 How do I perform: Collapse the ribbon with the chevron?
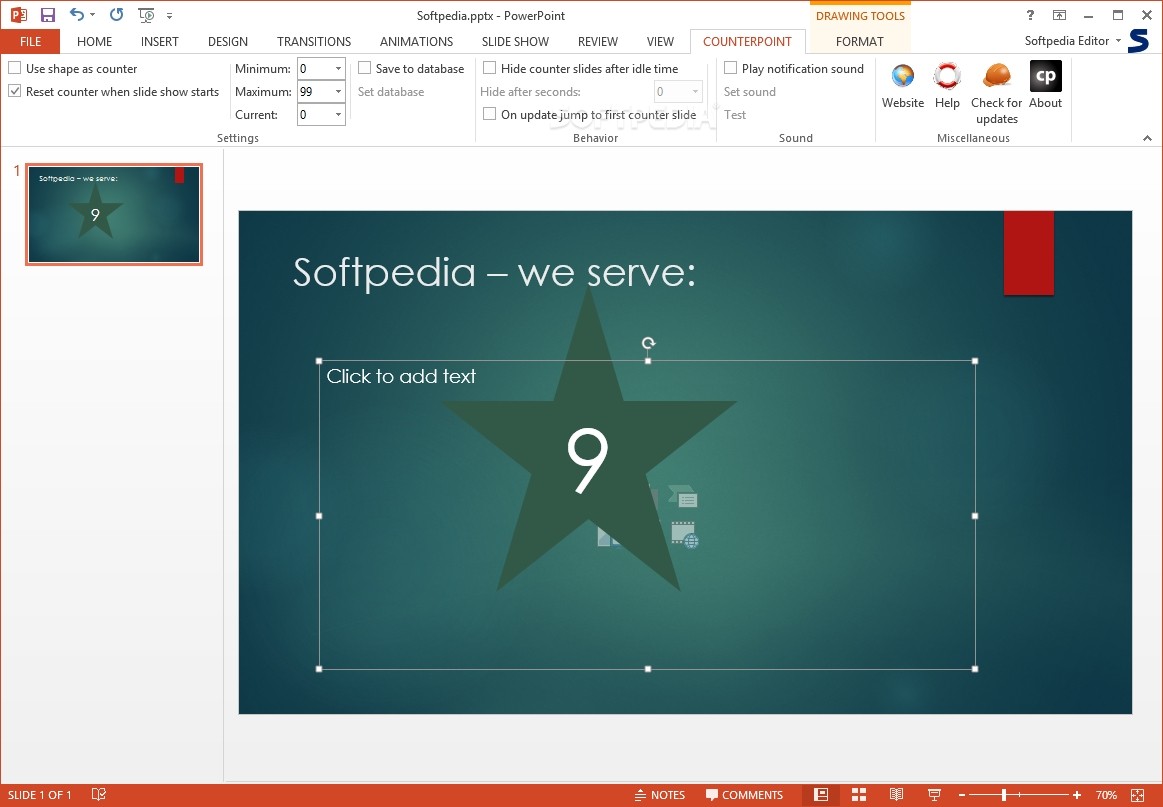[1147, 138]
